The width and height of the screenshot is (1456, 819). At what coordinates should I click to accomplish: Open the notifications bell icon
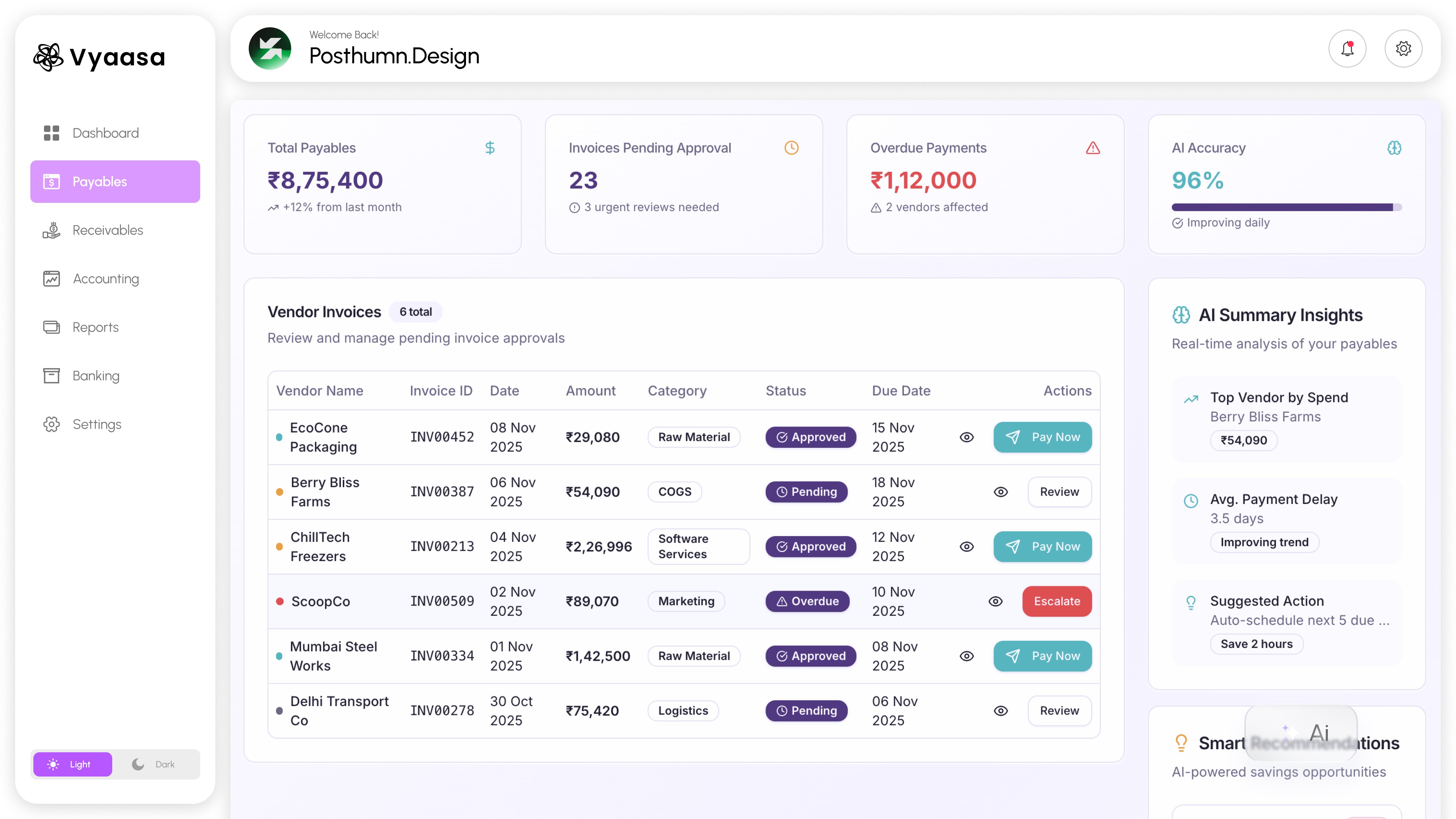click(x=1347, y=49)
